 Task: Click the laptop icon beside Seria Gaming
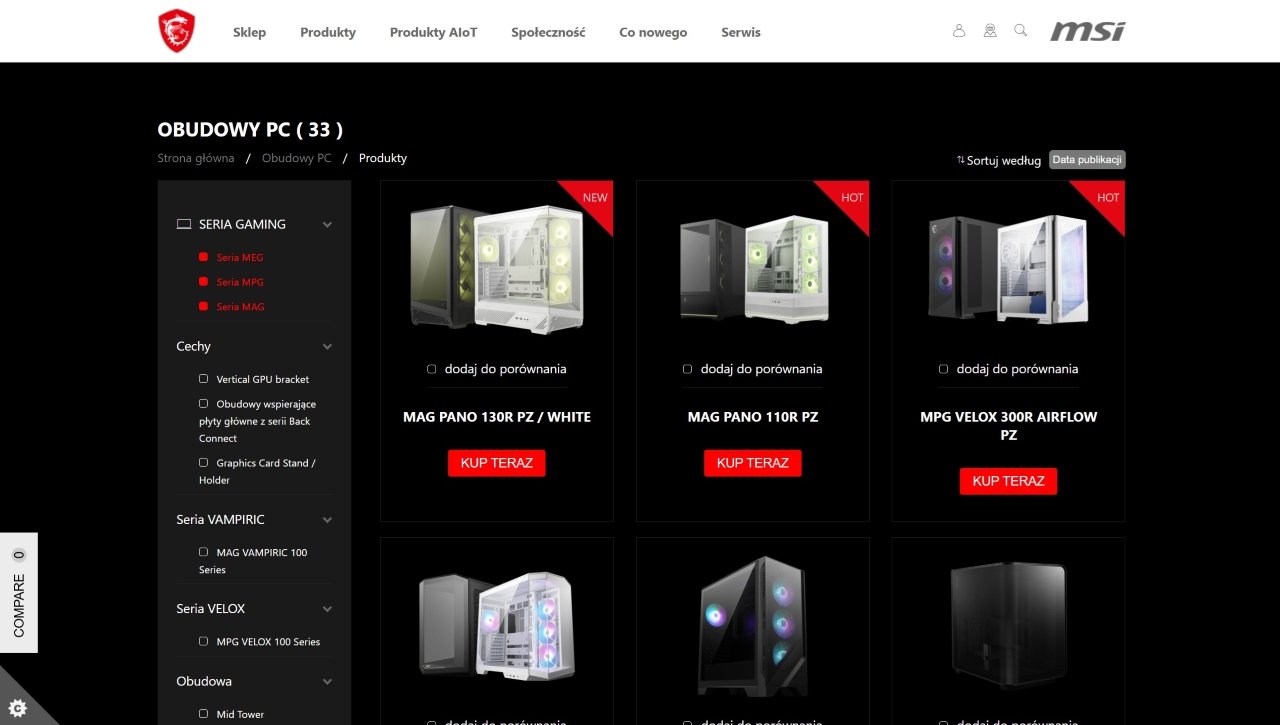tap(184, 224)
